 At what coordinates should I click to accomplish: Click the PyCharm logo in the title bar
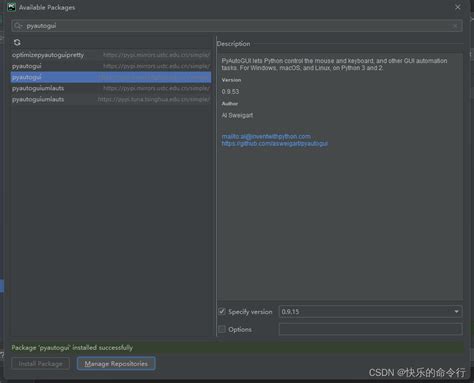click(x=12, y=7)
